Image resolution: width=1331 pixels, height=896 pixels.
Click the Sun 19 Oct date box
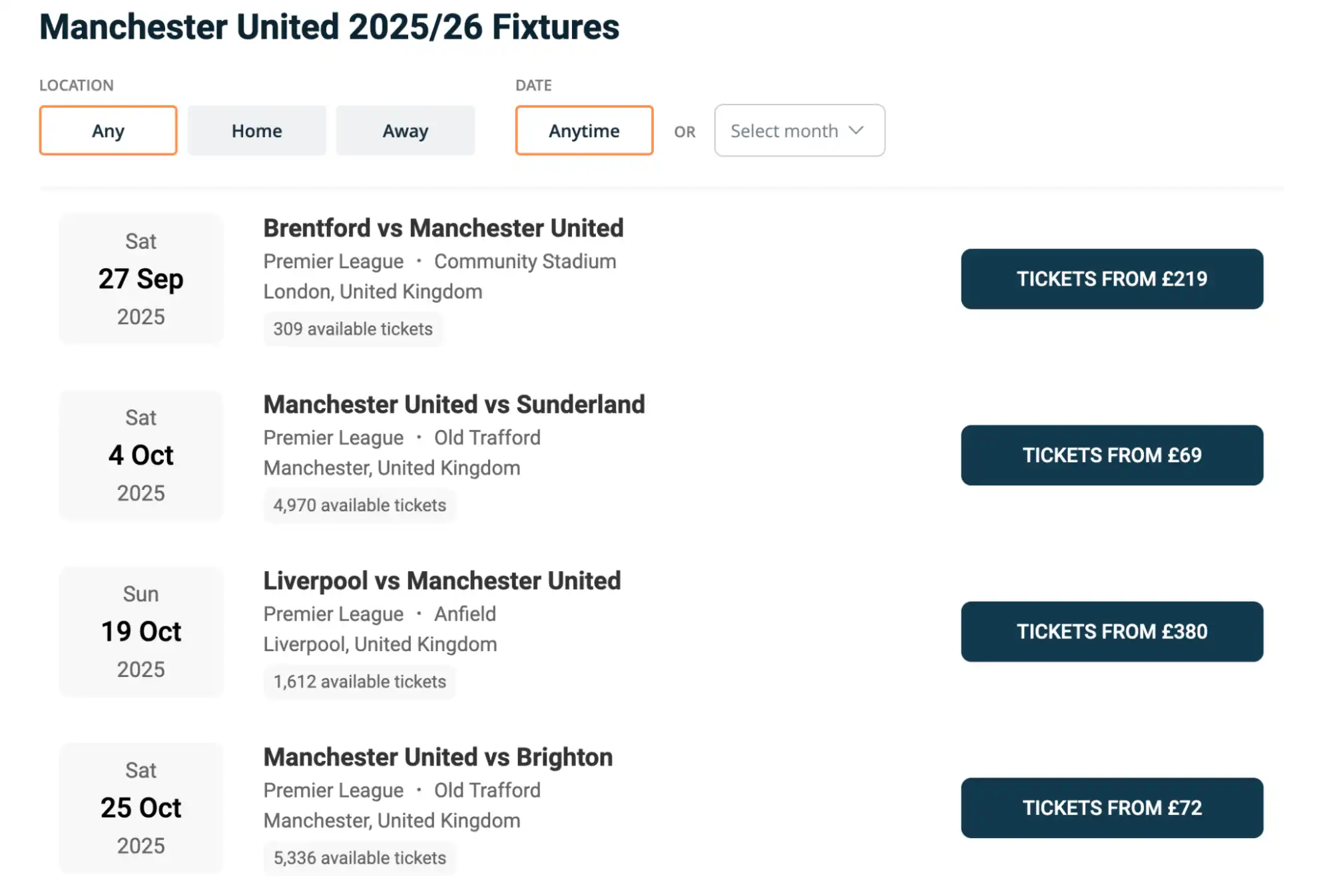[140, 631]
